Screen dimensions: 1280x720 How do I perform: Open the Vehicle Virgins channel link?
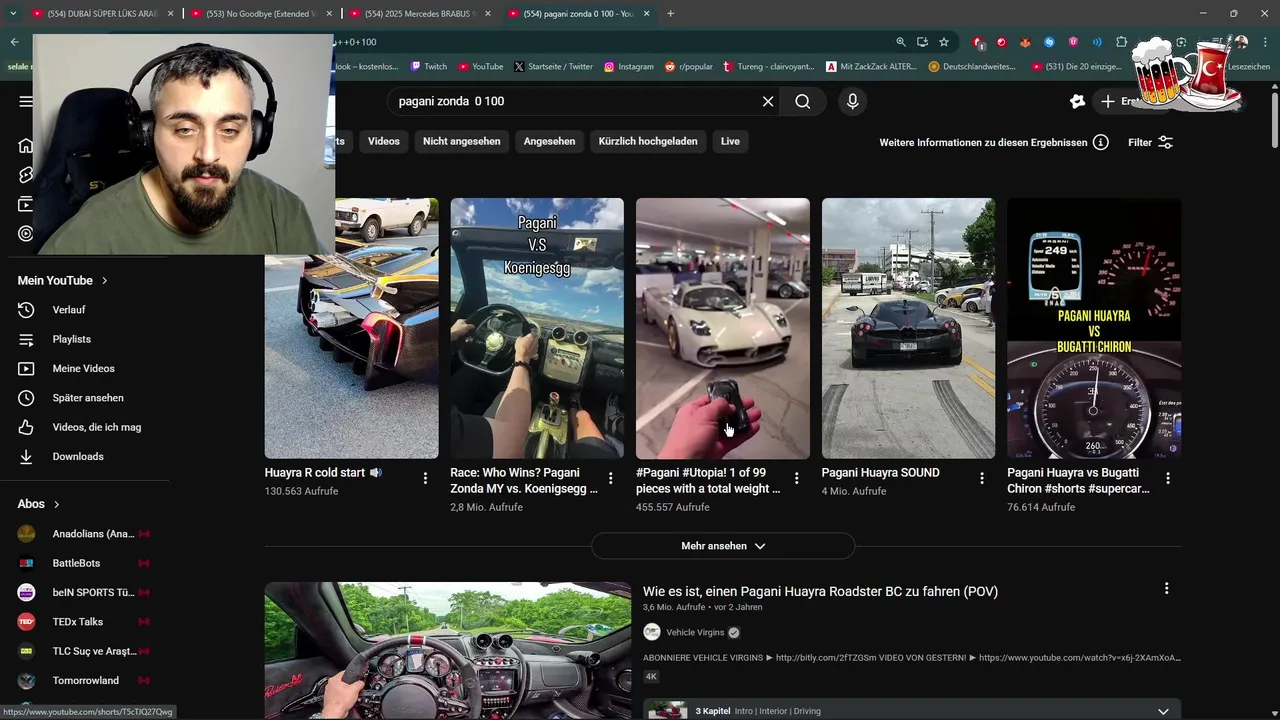695,632
